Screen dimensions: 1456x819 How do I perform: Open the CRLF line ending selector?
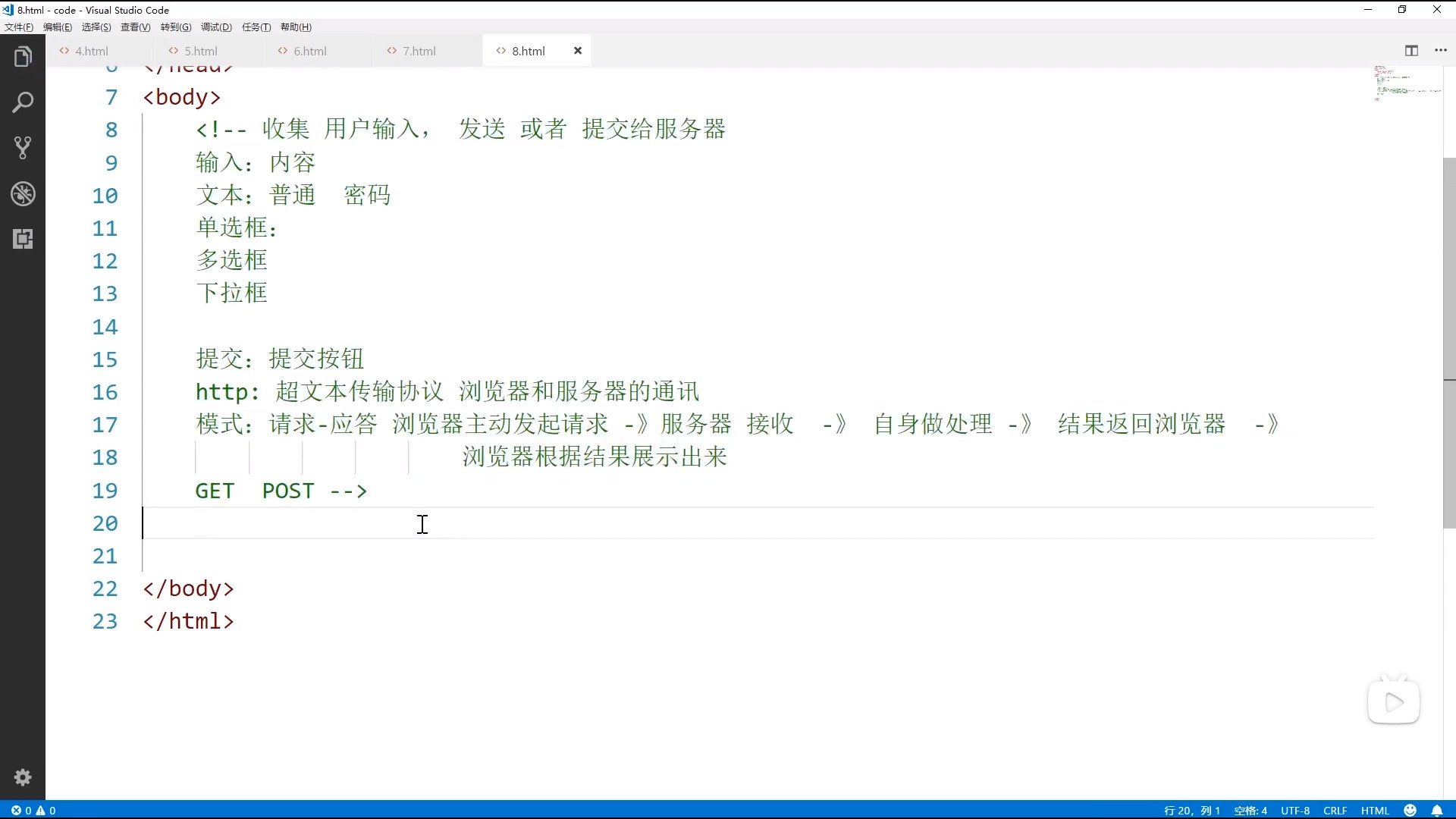(x=1335, y=811)
